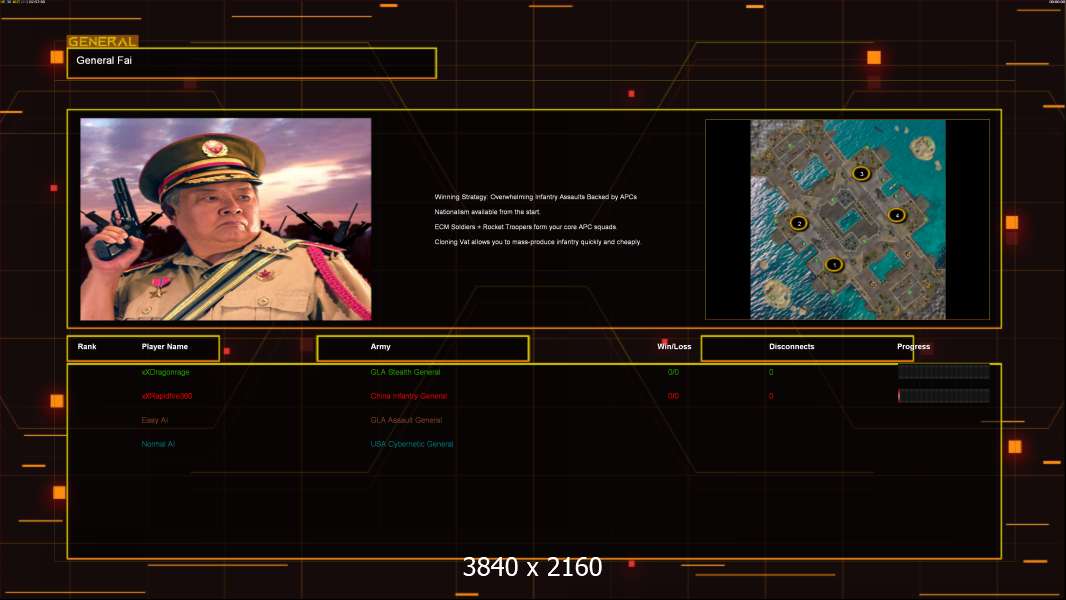
Task: Select player xXRapidfire360 in the list
Action: 166,396
